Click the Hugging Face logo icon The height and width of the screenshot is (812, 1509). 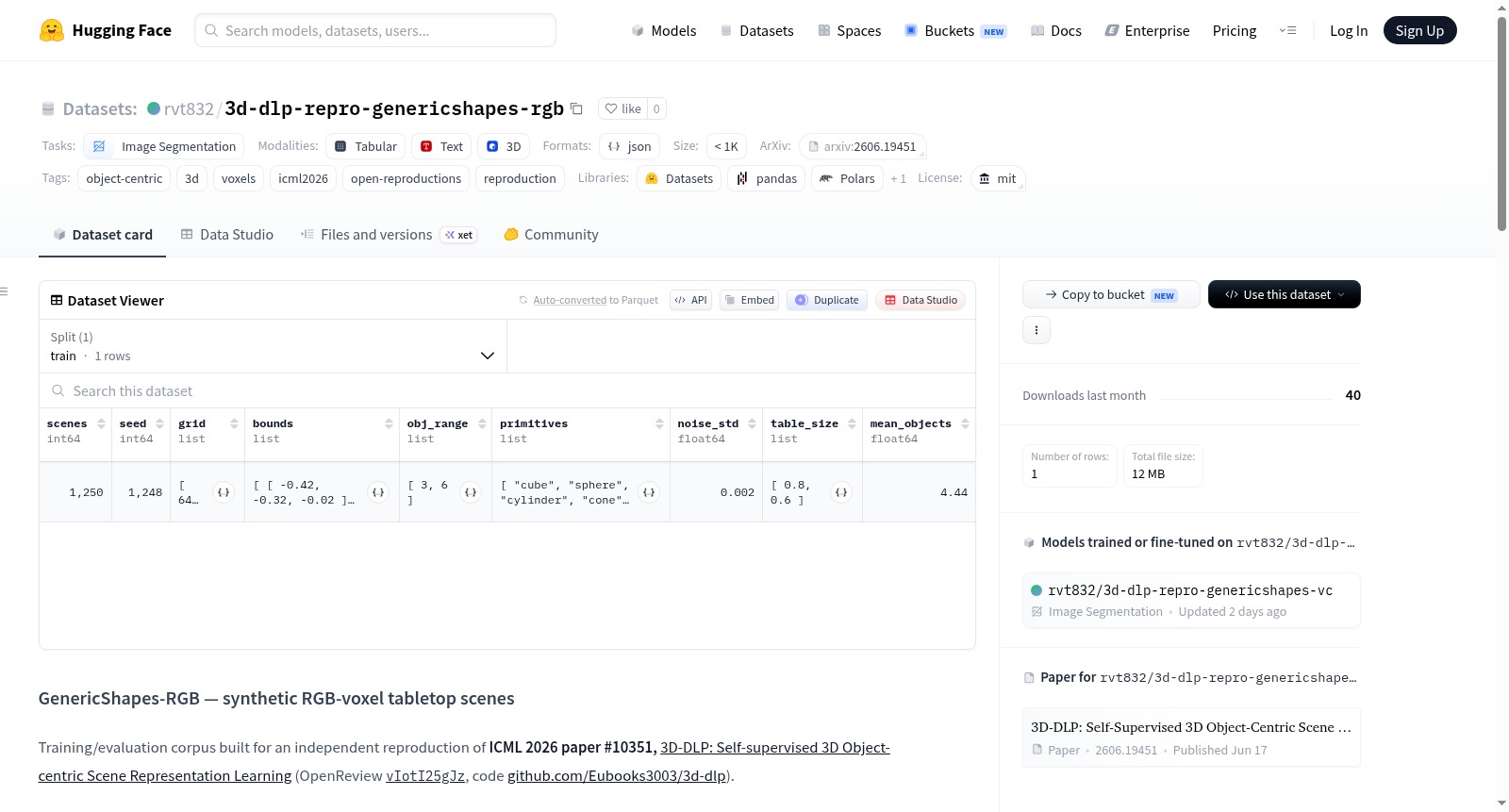pyautogui.click(x=52, y=30)
